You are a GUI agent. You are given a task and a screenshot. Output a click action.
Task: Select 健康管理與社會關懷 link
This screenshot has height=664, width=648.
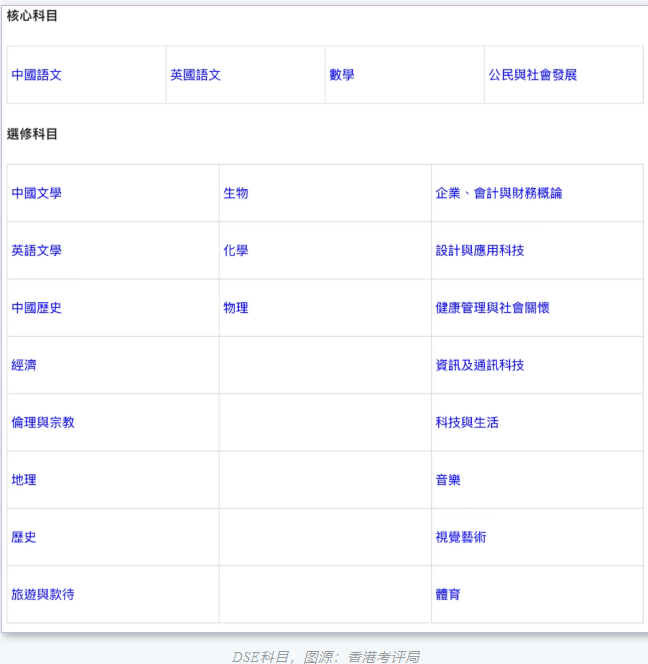tap(492, 307)
